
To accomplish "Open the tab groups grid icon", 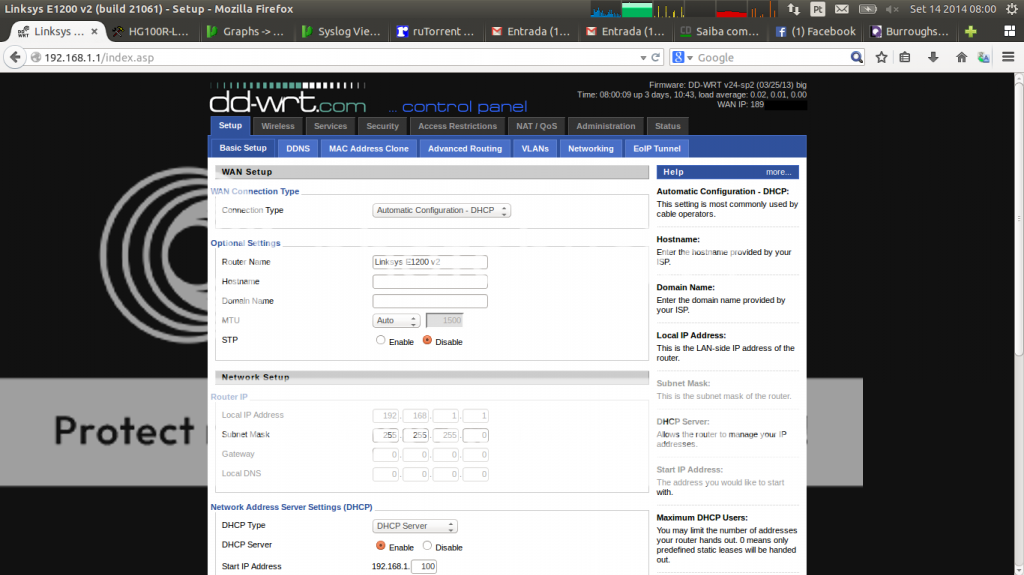I will [x=1009, y=31].
